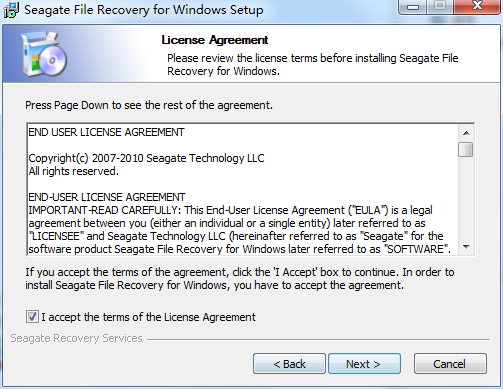This screenshot has height=389, width=503.
Task: Click END USER LICENSE AGREEMENT first line
Action: pos(106,132)
